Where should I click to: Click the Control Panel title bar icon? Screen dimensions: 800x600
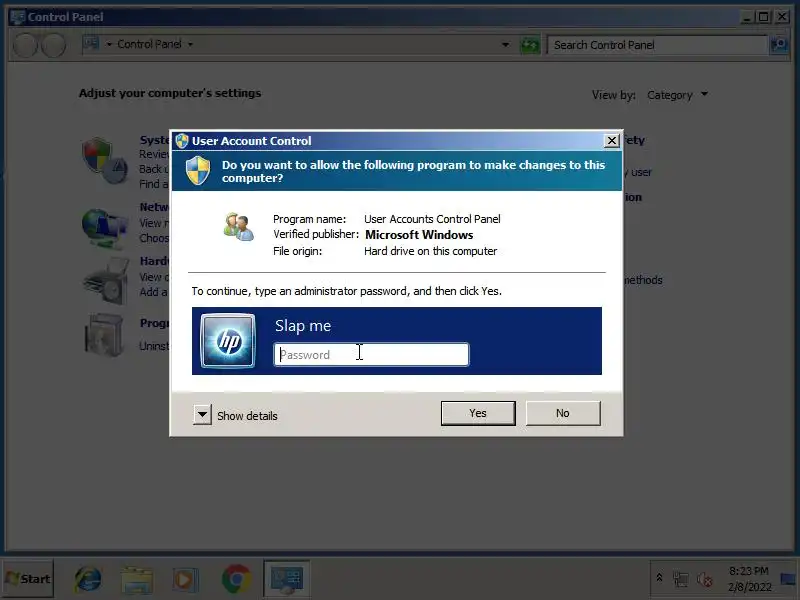18,17
